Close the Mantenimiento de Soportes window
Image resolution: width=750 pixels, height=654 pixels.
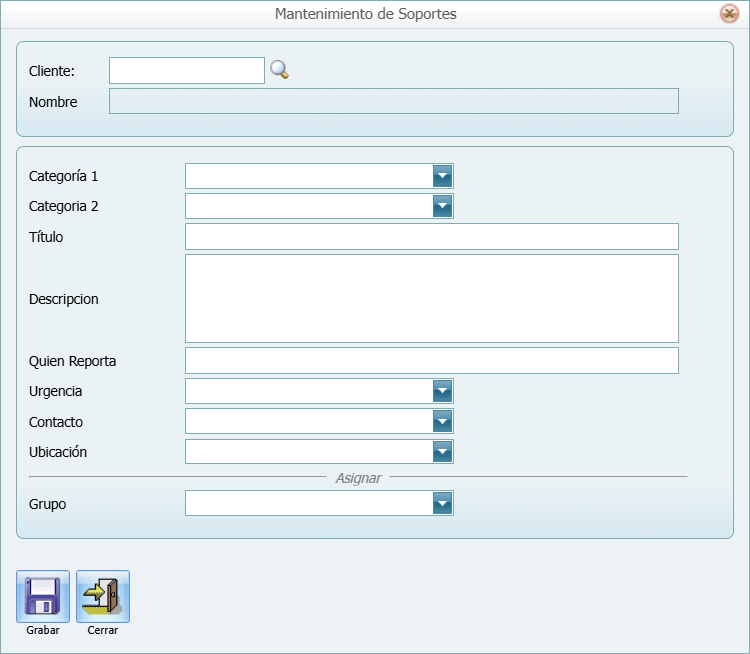click(729, 13)
